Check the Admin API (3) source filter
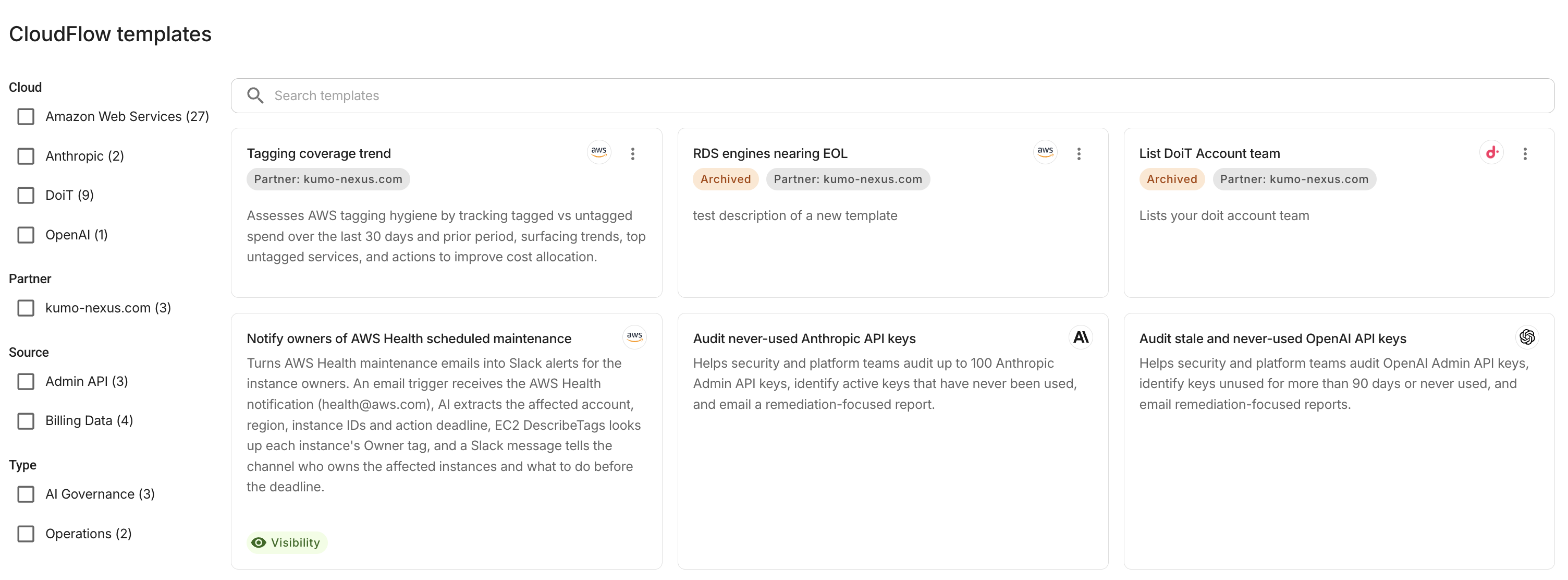The image size is (1568, 580). 26,381
